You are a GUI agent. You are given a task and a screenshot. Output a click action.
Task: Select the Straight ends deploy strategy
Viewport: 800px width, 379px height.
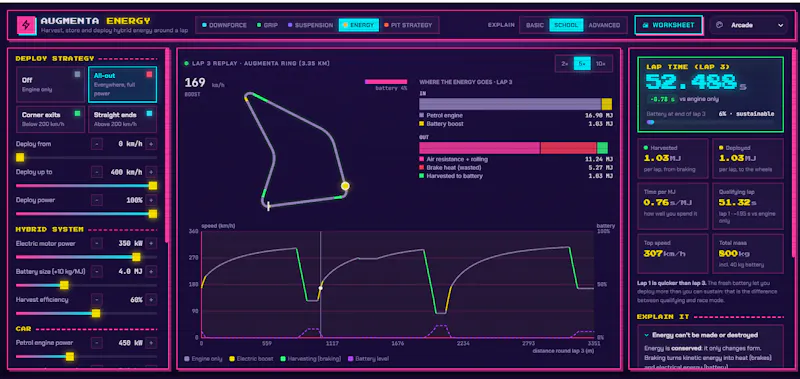(122, 119)
